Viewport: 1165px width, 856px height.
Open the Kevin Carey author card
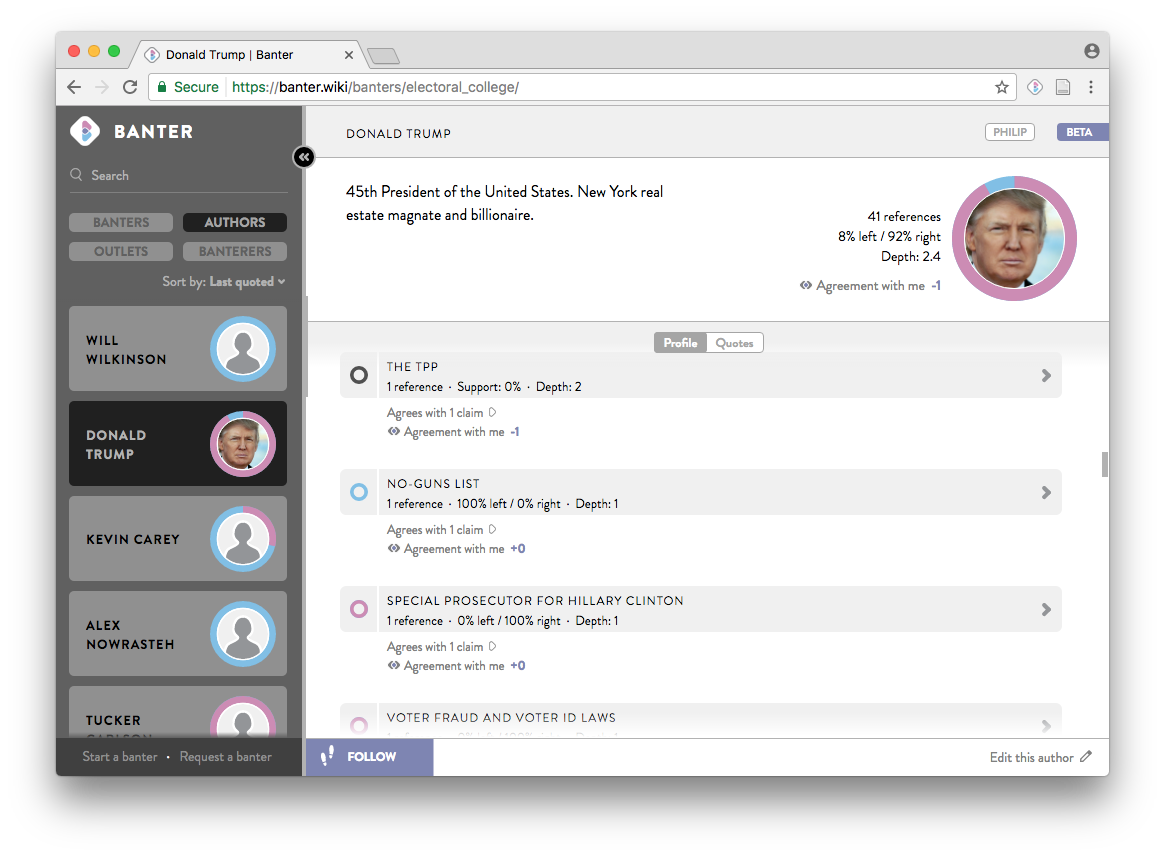point(178,539)
